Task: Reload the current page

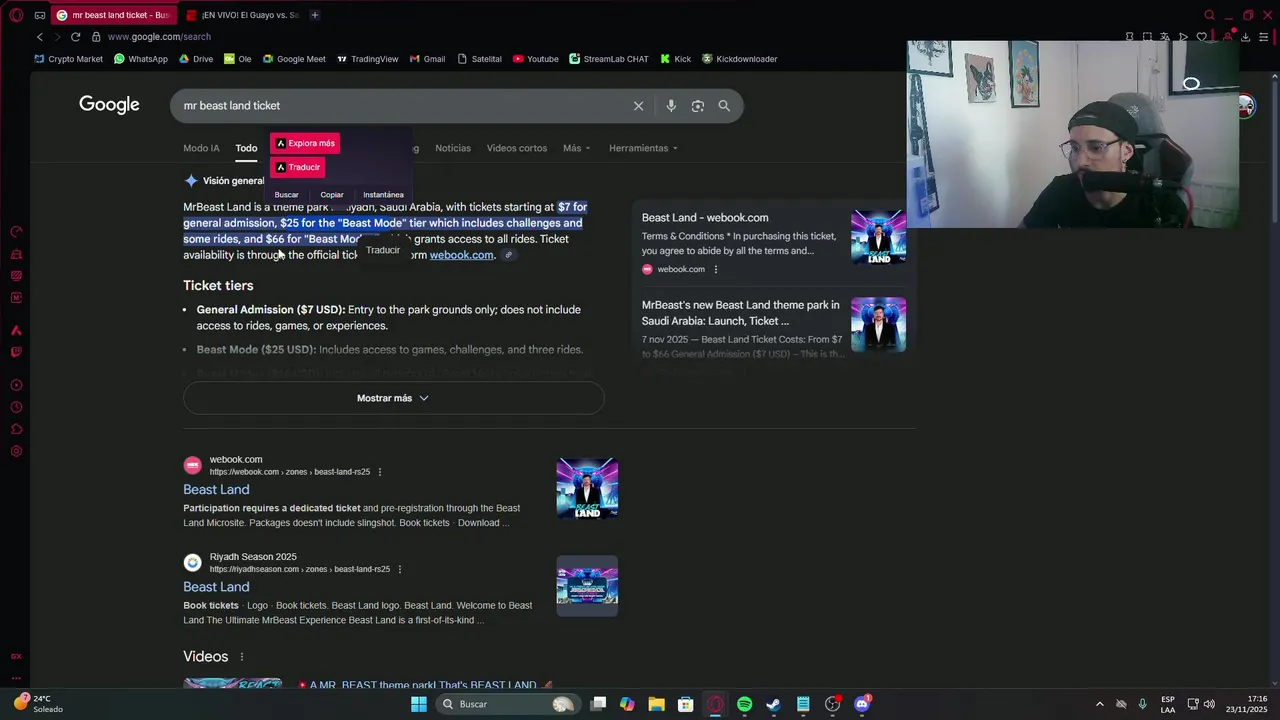Action: pos(75,37)
